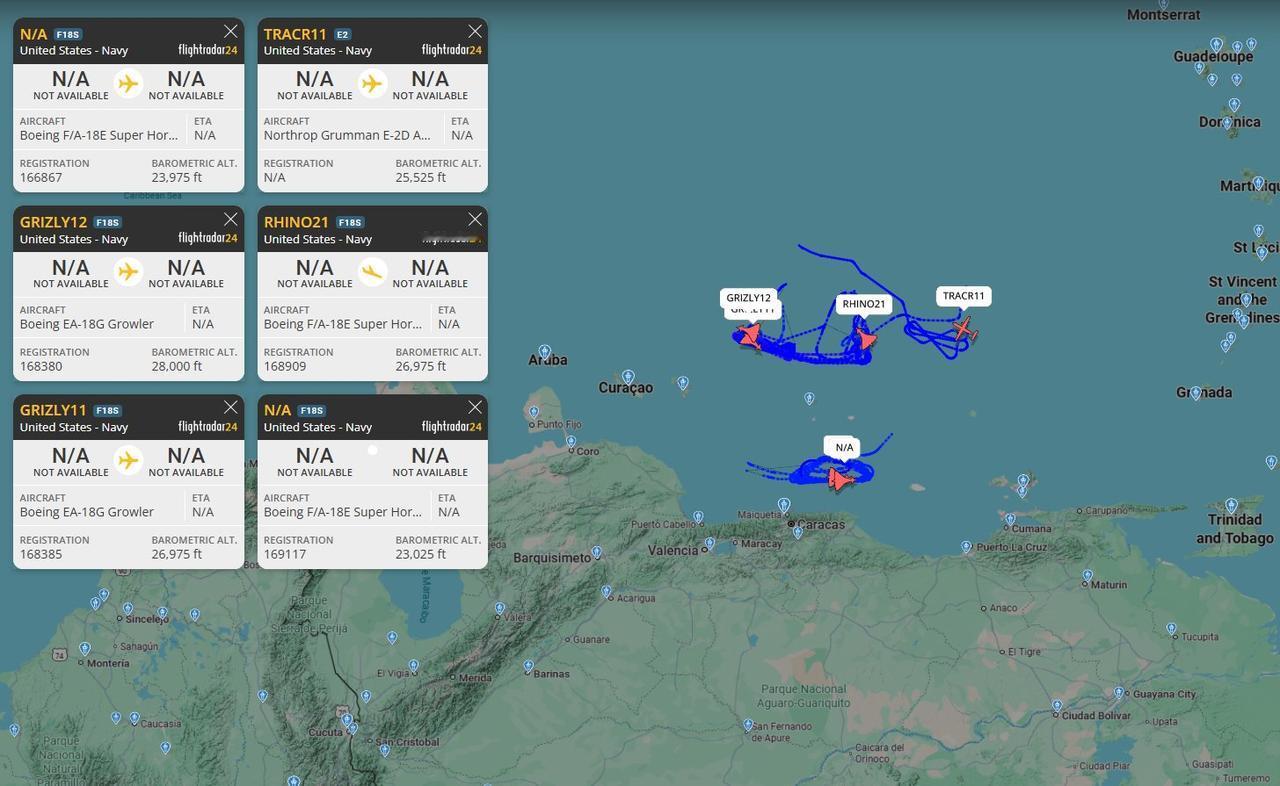Click the RHINO21 callsign in the card header
Image resolution: width=1280 pixels, height=786 pixels.
coord(296,222)
